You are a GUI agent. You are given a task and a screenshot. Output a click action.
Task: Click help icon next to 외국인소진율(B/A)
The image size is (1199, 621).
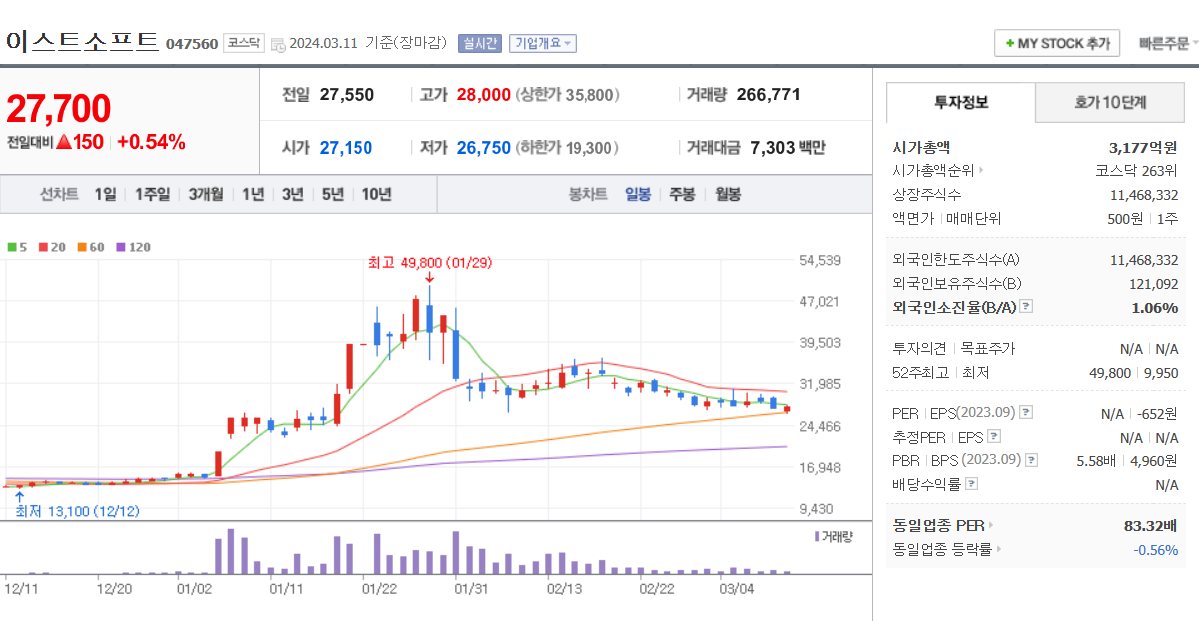pyautogui.click(x=1026, y=307)
